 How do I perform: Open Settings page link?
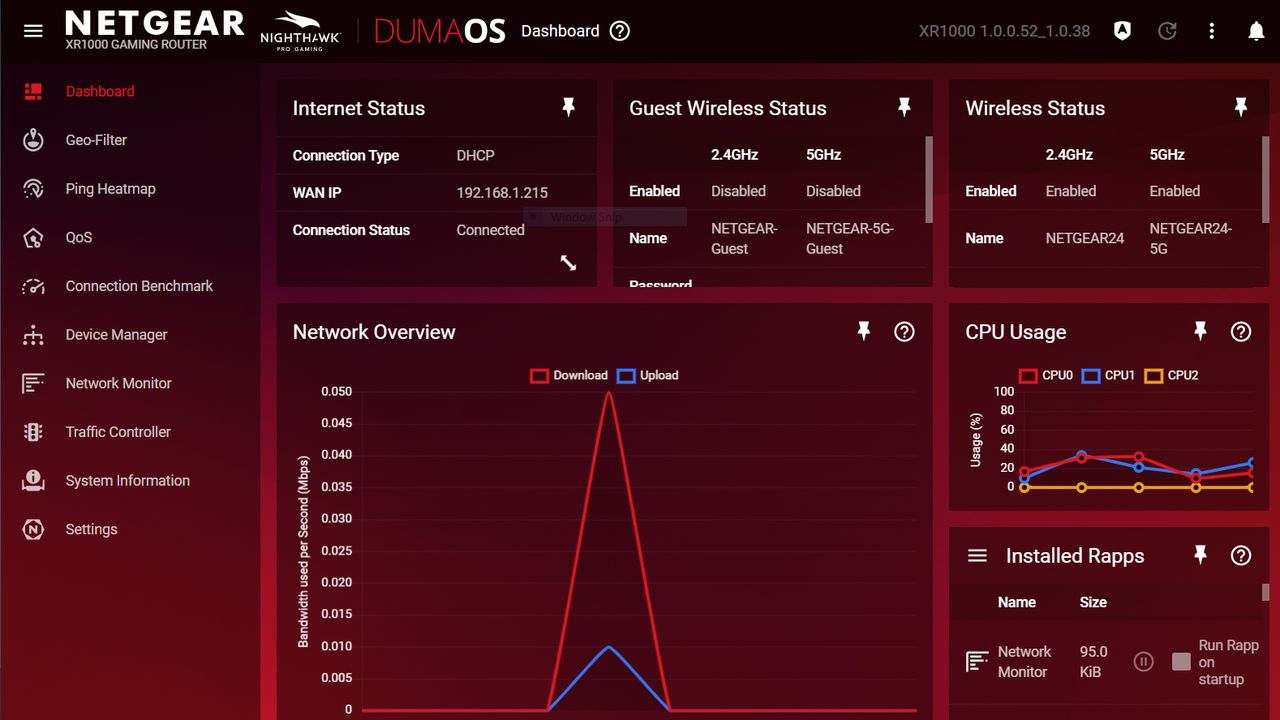coord(92,529)
